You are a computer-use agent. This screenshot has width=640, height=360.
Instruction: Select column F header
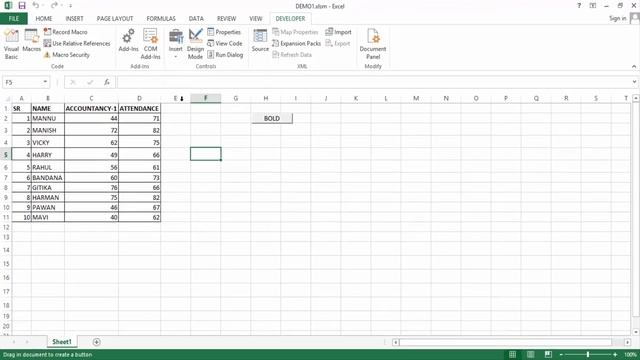[x=205, y=98]
